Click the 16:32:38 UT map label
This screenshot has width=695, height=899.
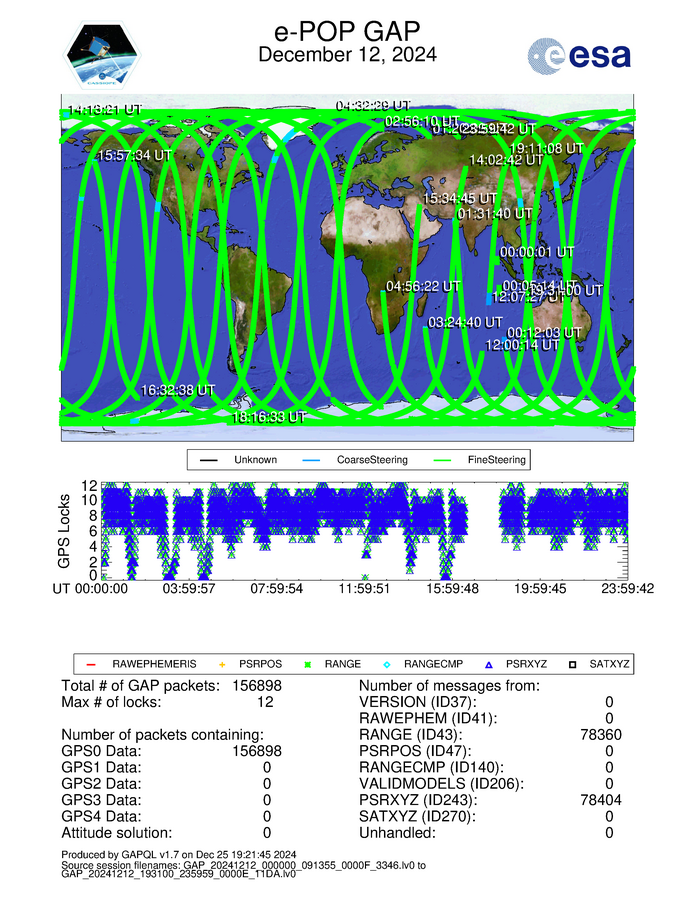point(178,390)
